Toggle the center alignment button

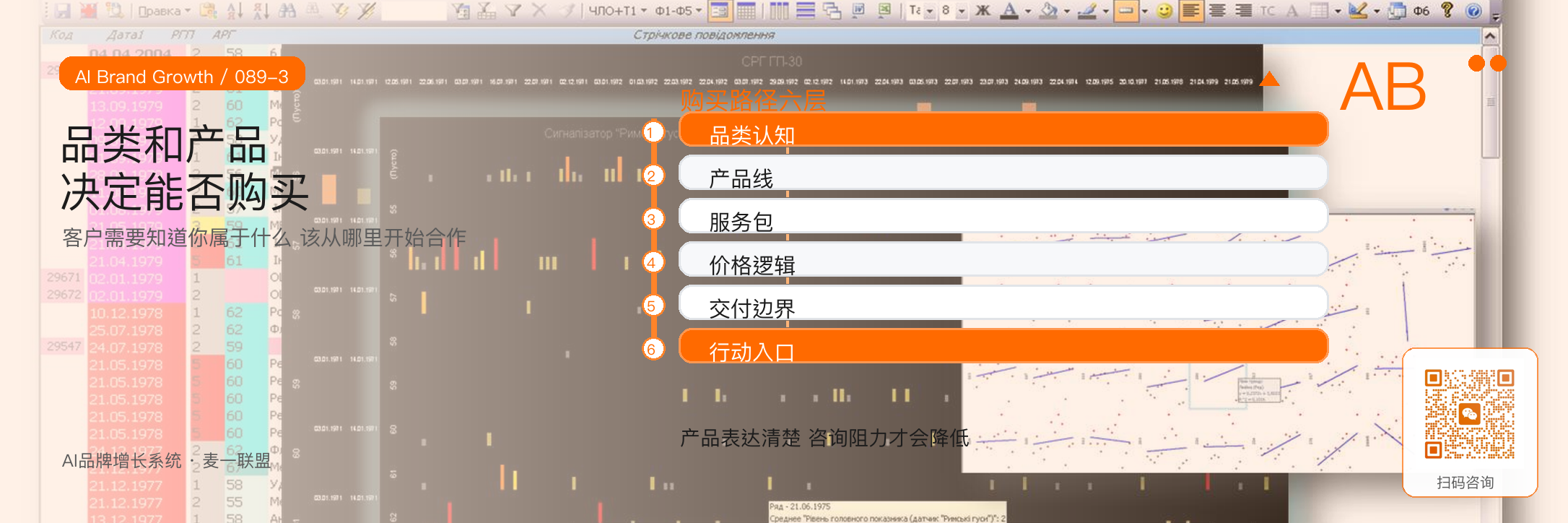(1217, 11)
